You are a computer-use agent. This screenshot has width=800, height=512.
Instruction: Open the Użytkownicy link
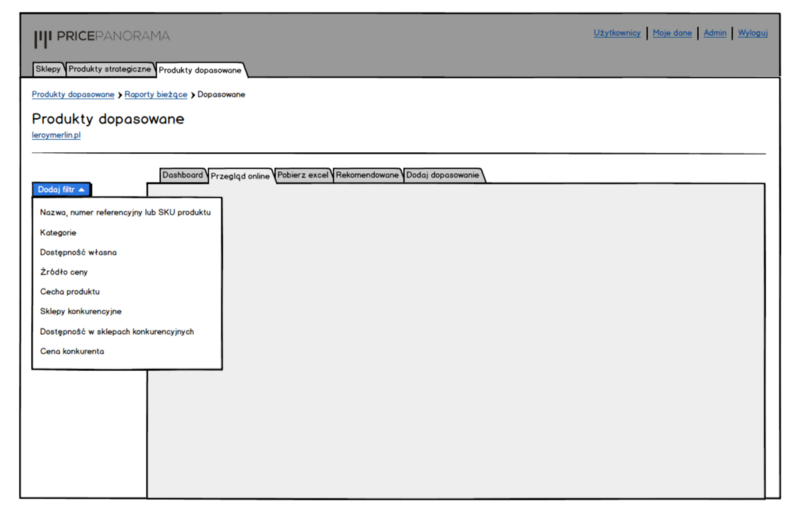[x=617, y=33]
